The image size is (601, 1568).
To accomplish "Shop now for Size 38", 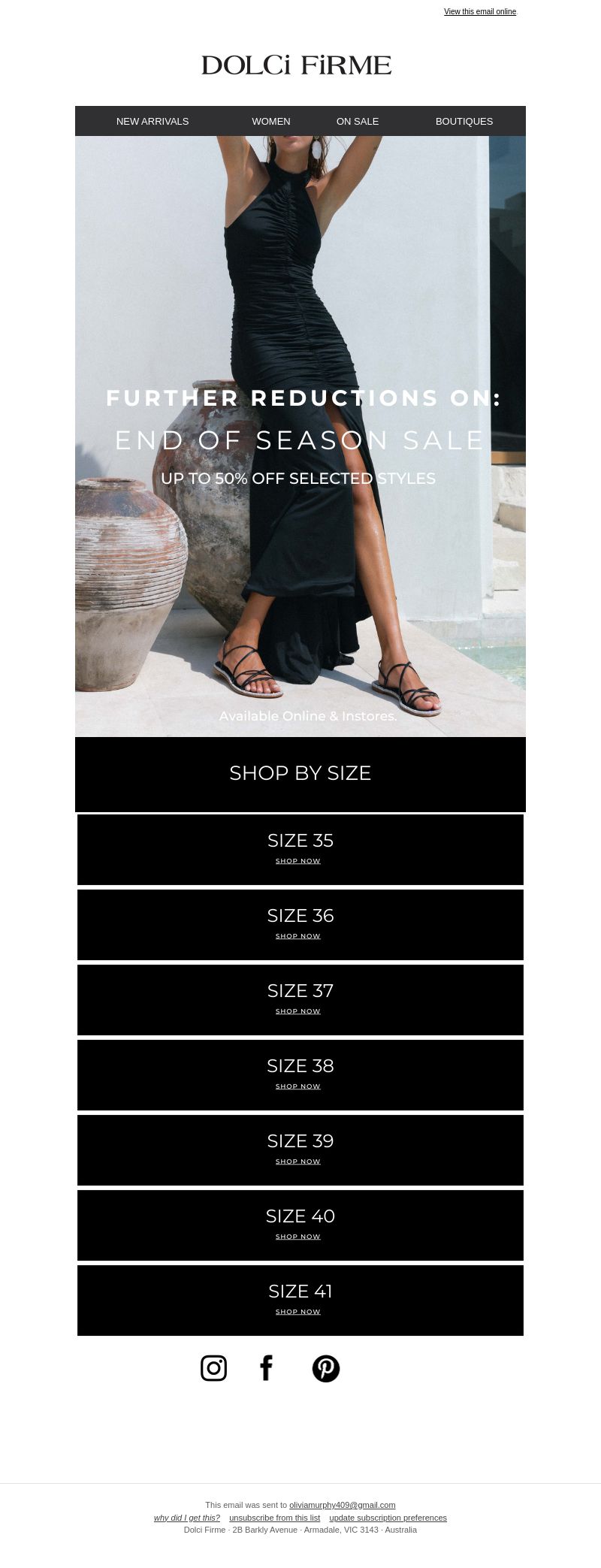I will pos(300,1075).
